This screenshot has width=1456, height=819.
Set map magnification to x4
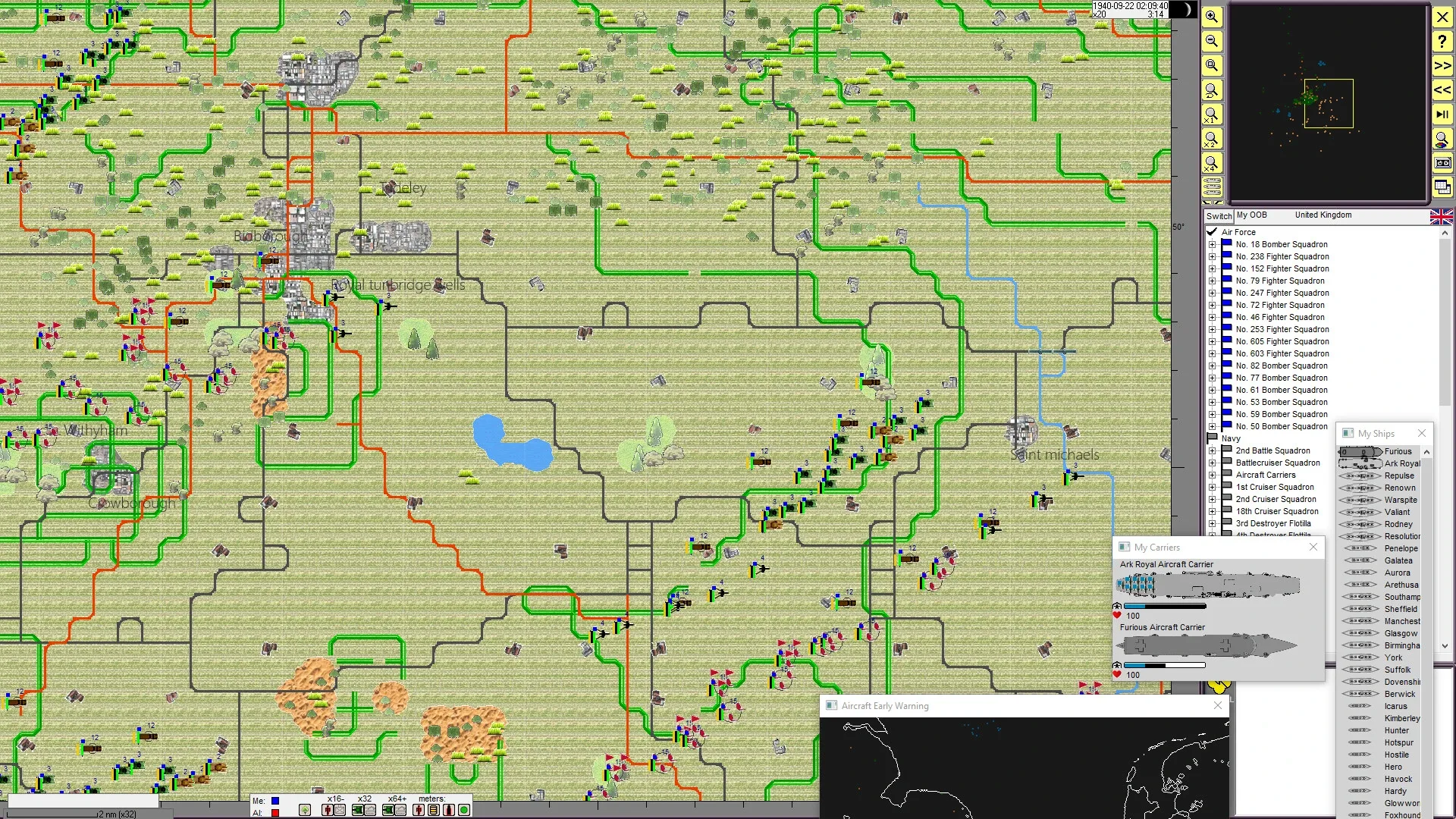coord(1213,164)
